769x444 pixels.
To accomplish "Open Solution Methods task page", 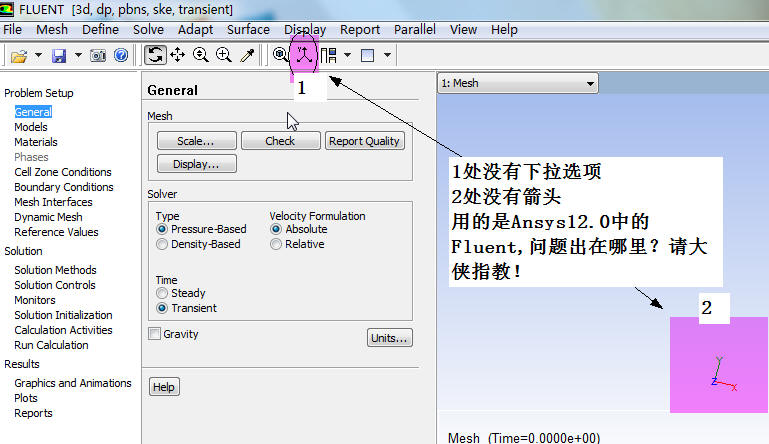I will point(55,270).
